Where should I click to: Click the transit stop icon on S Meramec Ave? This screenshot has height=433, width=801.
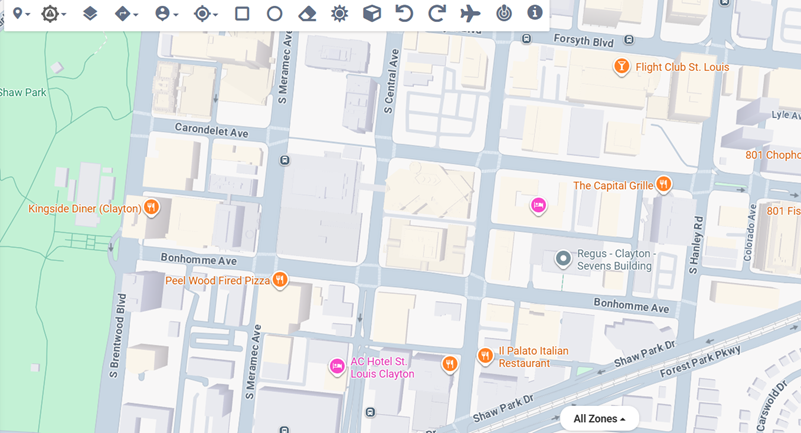[x=285, y=161]
